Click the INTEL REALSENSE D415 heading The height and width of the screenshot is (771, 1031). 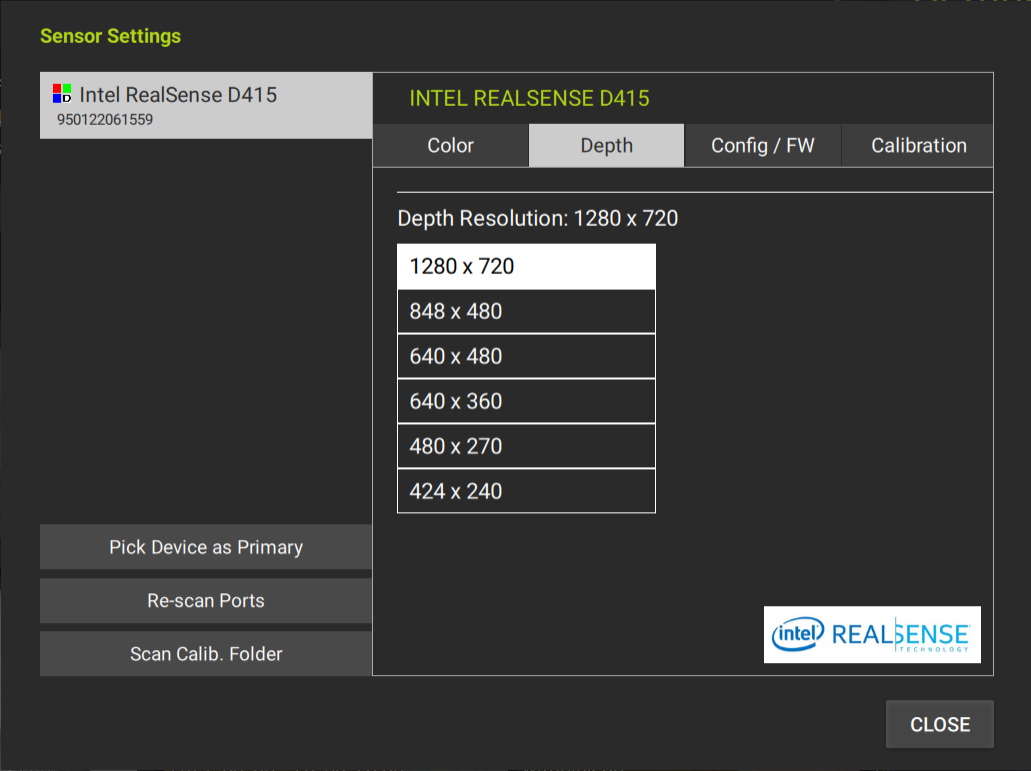[x=529, y=99]
